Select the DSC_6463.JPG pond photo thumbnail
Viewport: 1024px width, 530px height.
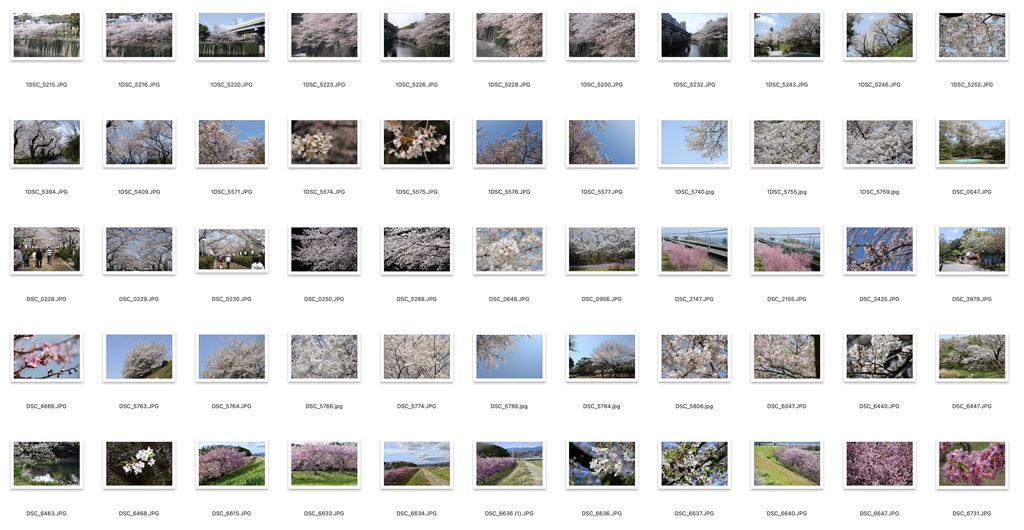point(46,463)
